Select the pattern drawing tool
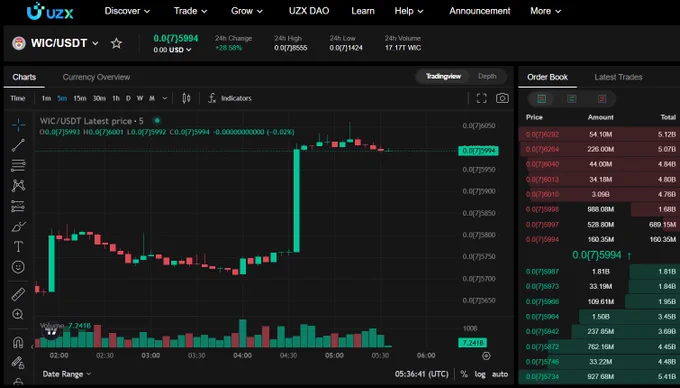Screen dimensions: 680x388 coord(18,186)
